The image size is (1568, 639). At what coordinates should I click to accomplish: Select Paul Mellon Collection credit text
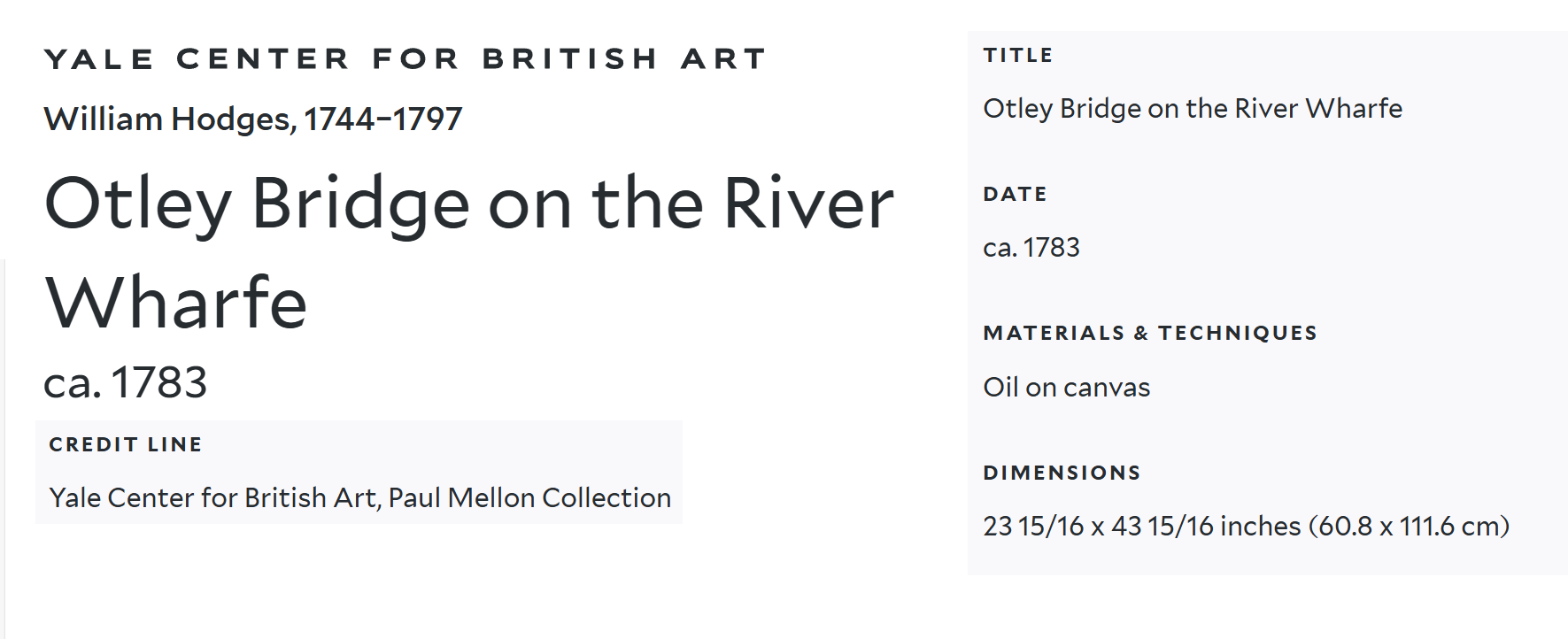coord(529,497)
